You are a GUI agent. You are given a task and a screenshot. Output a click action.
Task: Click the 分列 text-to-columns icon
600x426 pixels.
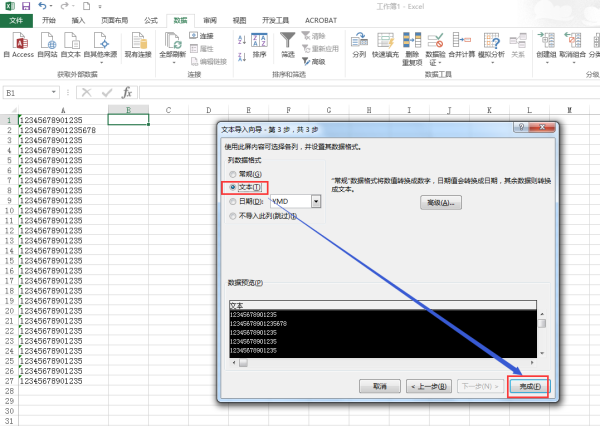359,43
